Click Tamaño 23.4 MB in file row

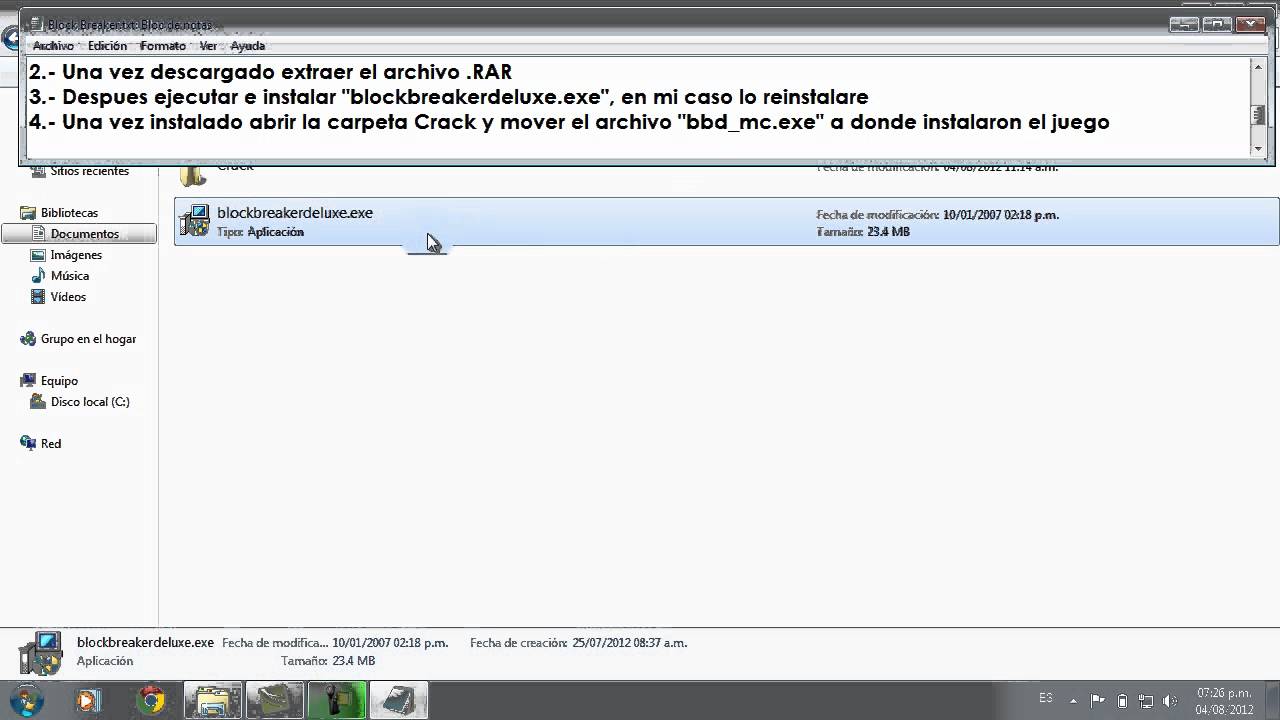[863, 232]
